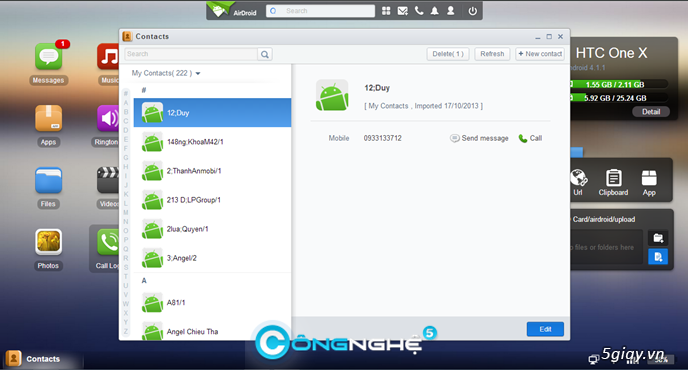688x370 pixels.
Task: Select contact A81/1
Action: click(212, 302)
